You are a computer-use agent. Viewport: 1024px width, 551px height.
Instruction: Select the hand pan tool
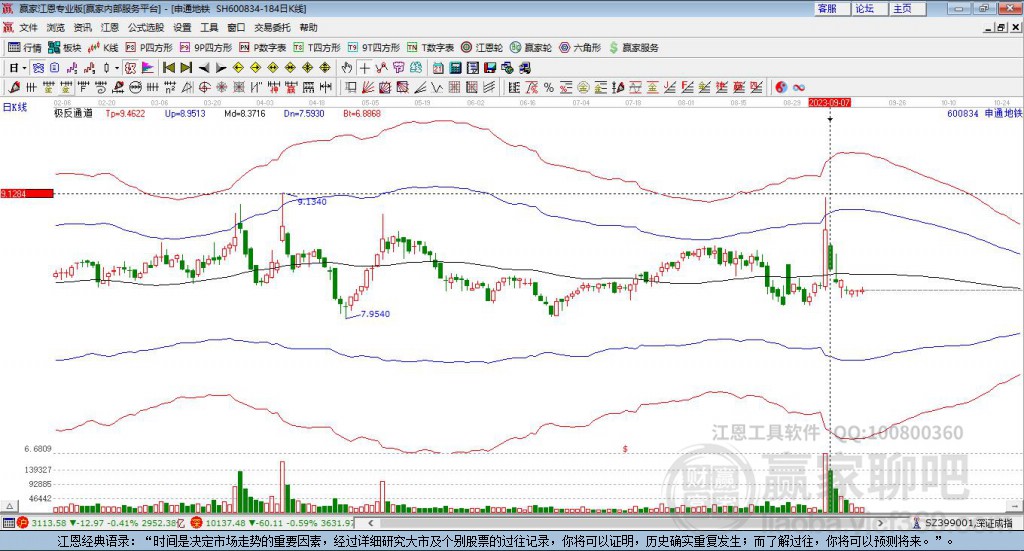click(x=346, y=67)
